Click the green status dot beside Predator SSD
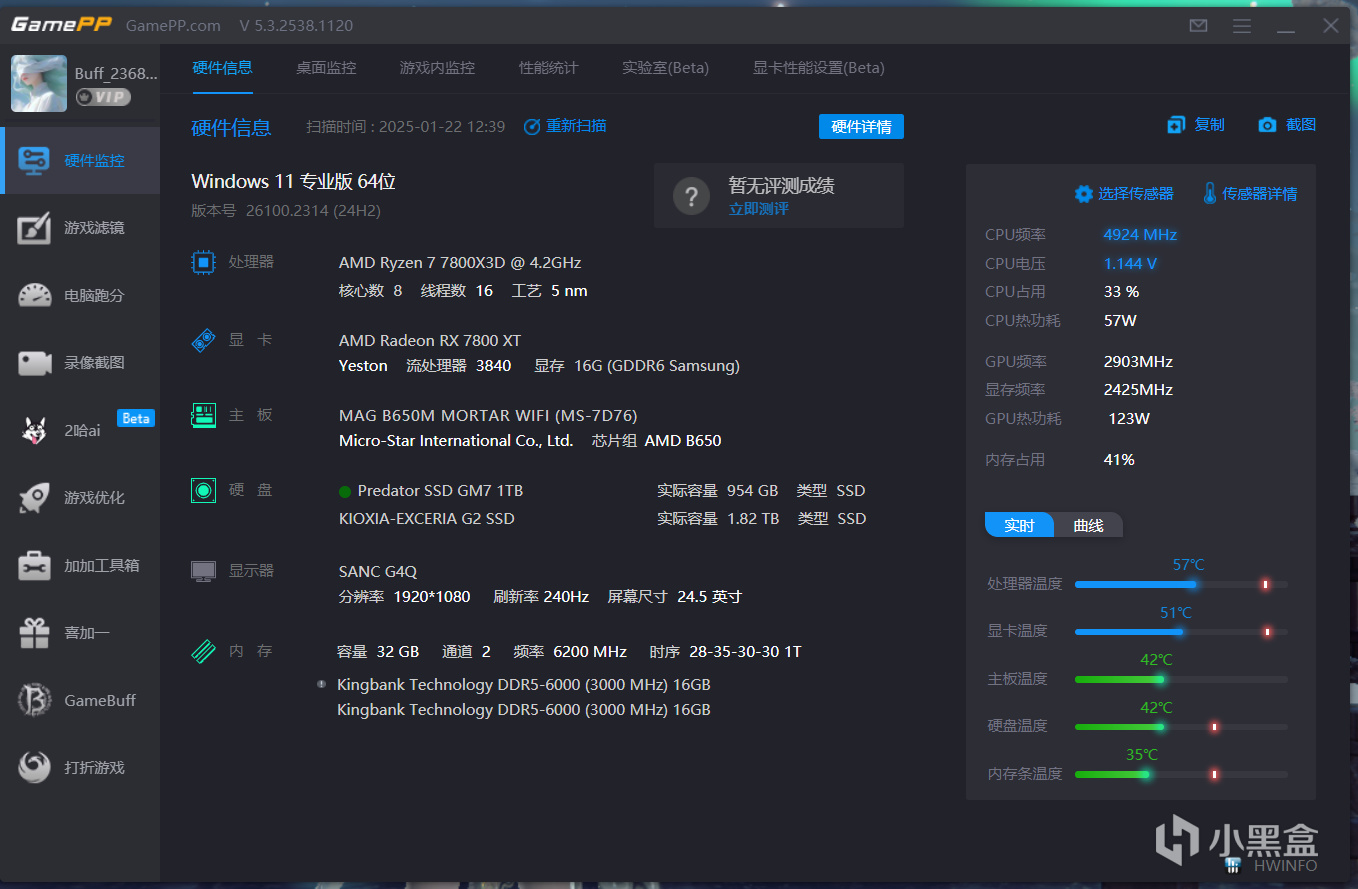The image size is (1358, 889). point(345,491)
